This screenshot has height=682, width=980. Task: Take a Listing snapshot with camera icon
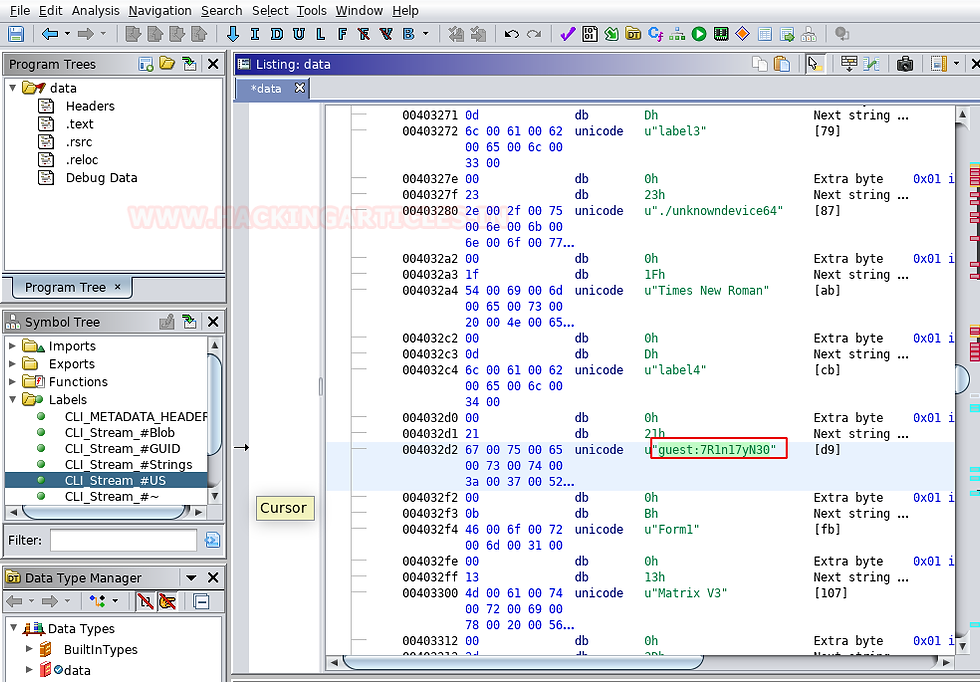point(904,64)
